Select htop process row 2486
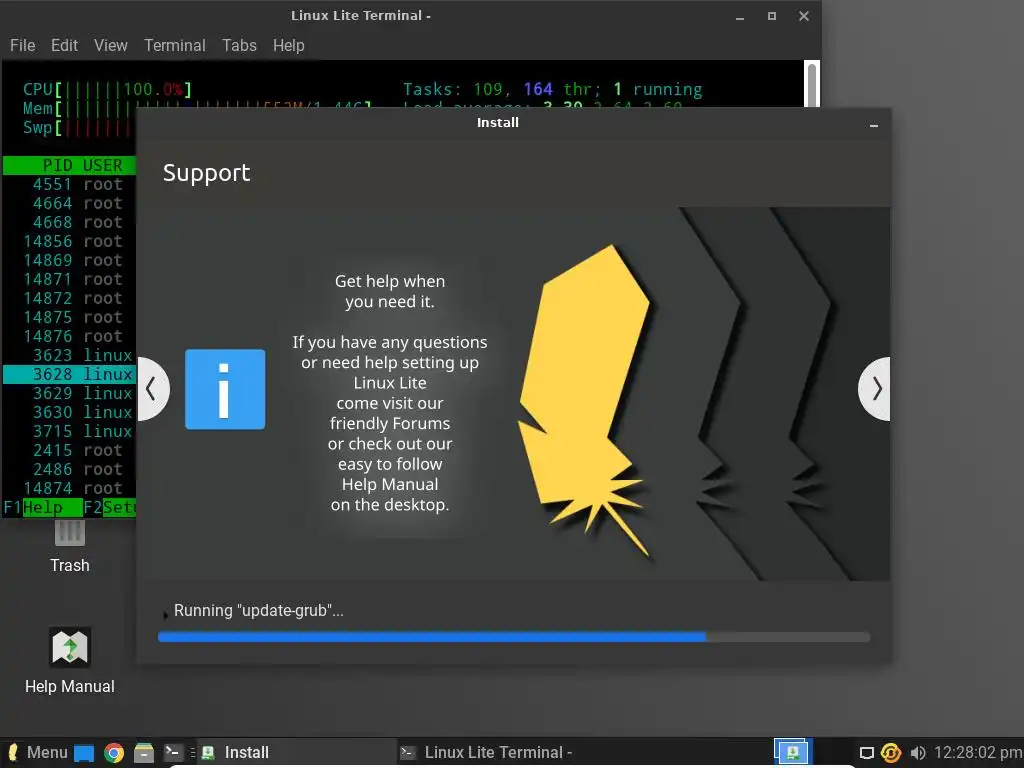This screenshot has width=1024, height=768. (69, 469)
